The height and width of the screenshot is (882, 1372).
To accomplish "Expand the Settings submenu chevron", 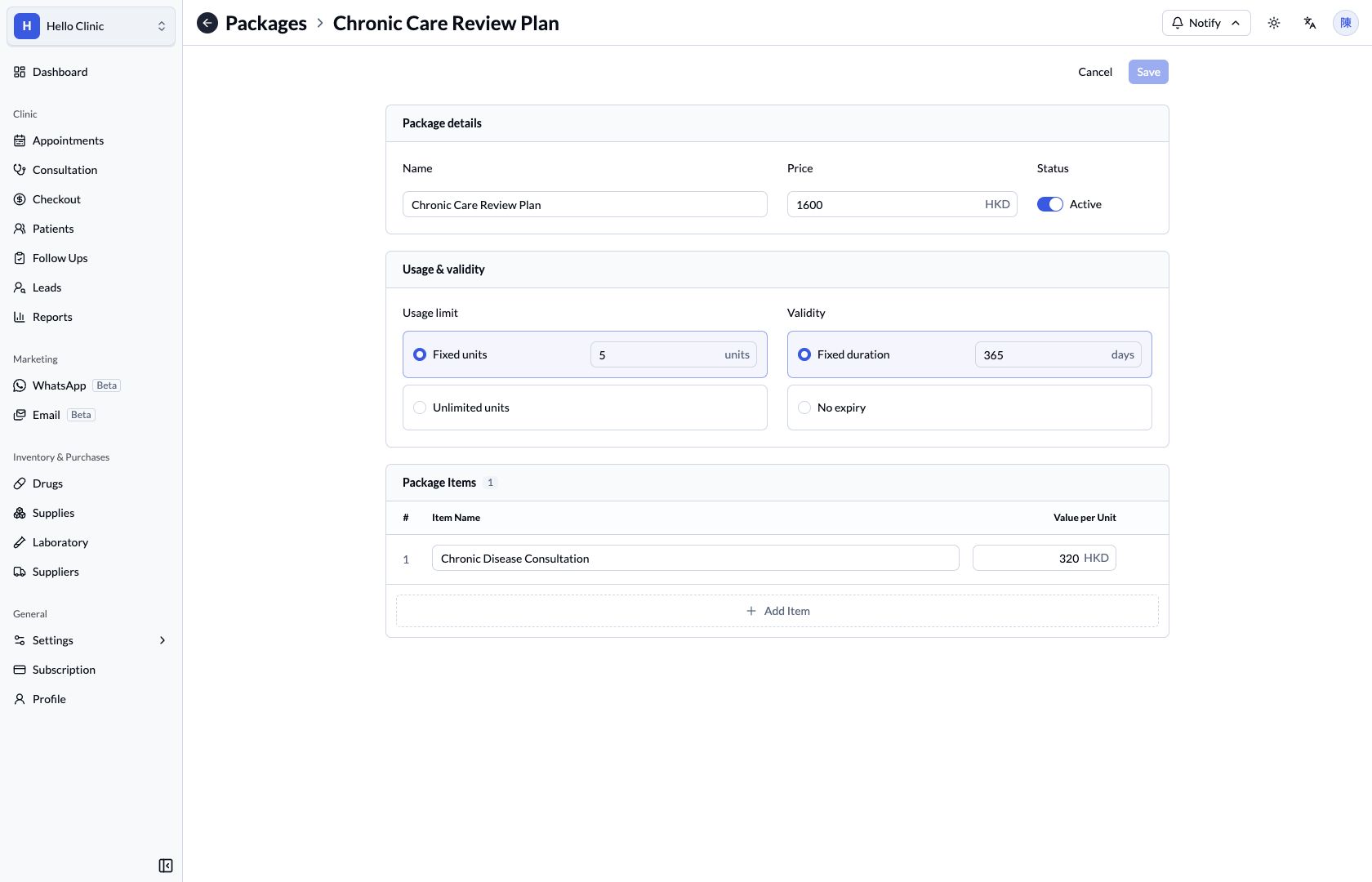I will (x=163, y=640).
